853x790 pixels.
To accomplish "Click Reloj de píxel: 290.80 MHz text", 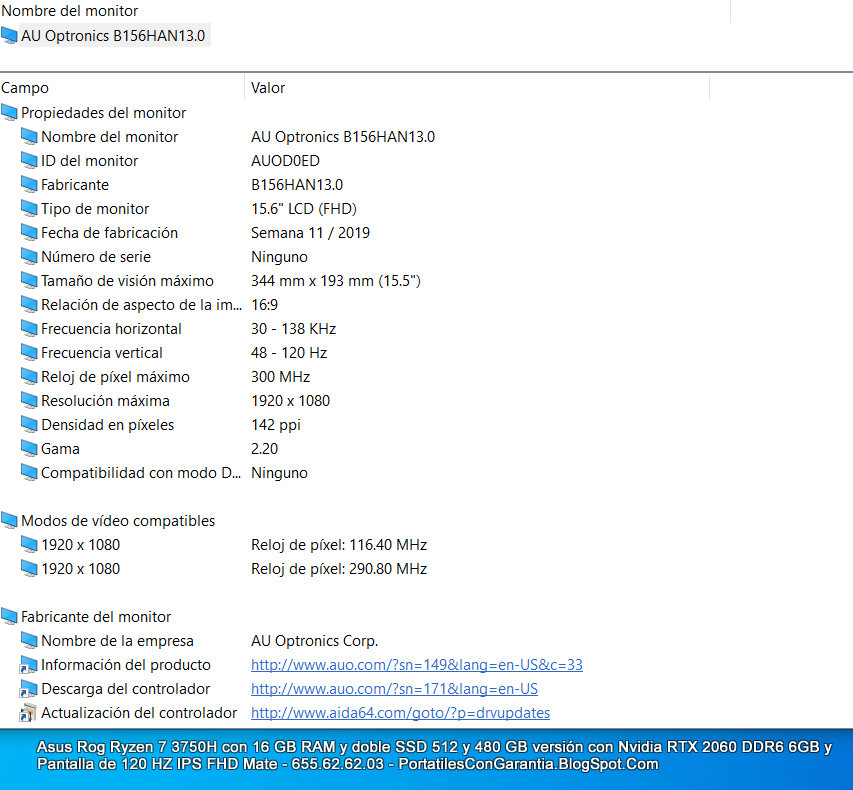I will tap(339, 568).
